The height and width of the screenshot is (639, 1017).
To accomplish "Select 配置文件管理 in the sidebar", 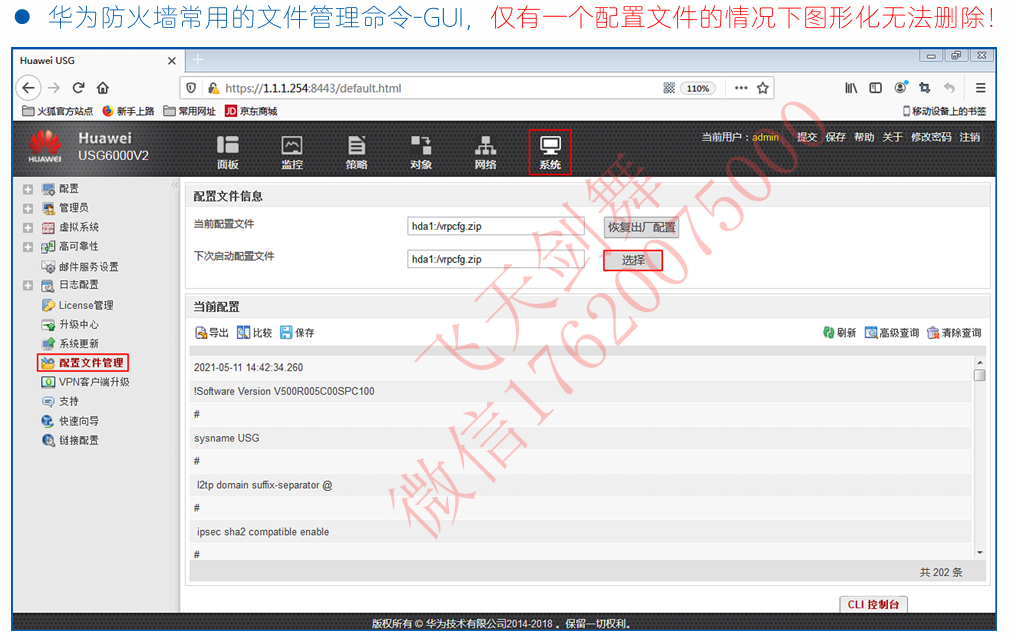I will tap(83, 363).
